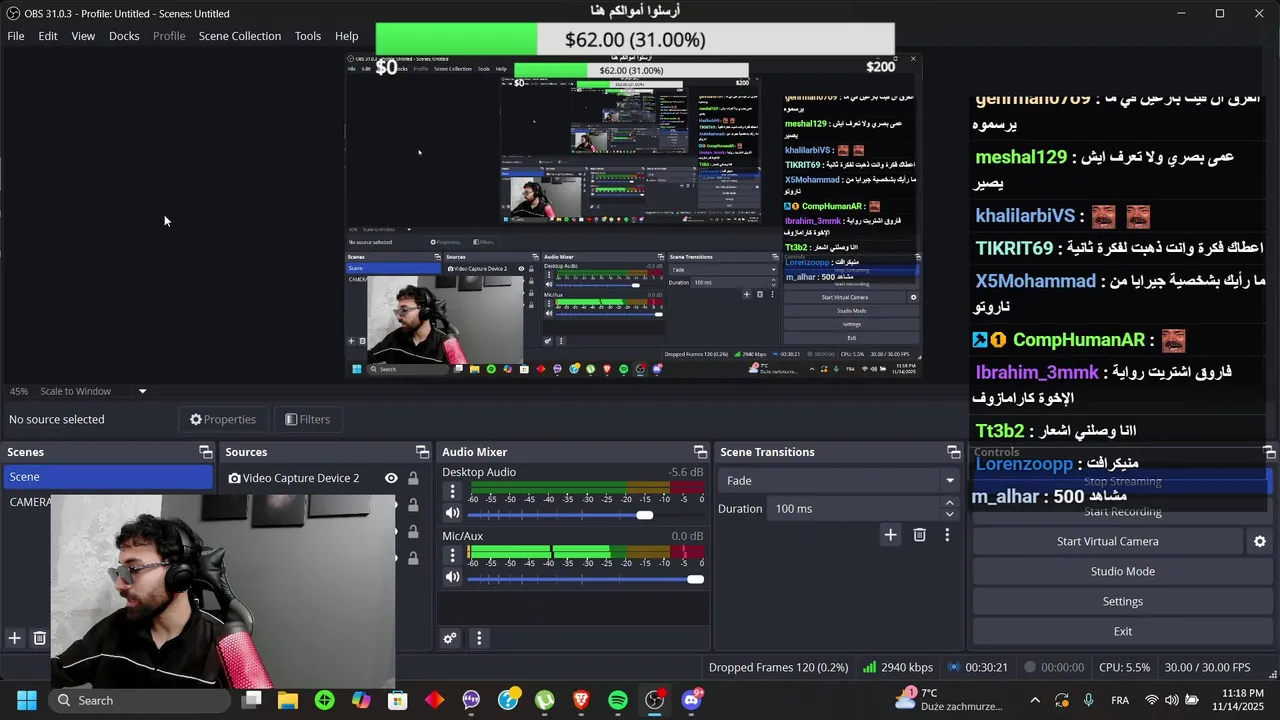Open Discord from the taskbar
1280x720 pixels.
pyautogui.click(x=691, y=700)
